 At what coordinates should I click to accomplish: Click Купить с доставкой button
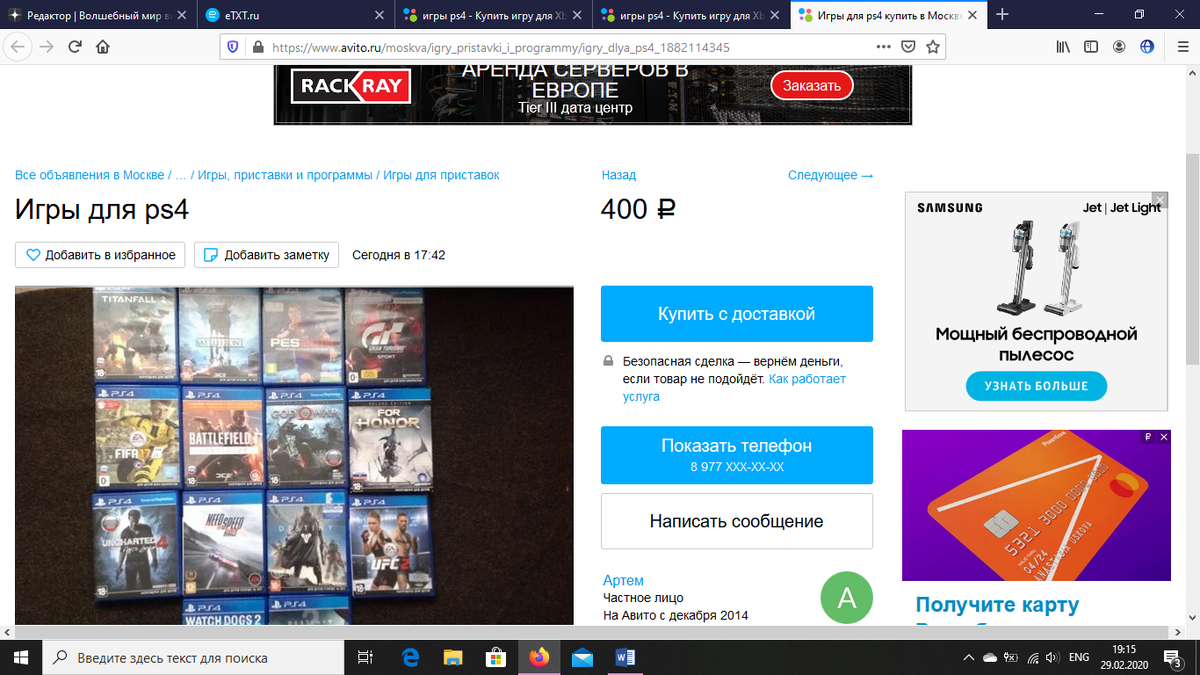click(x=736, y=314)
